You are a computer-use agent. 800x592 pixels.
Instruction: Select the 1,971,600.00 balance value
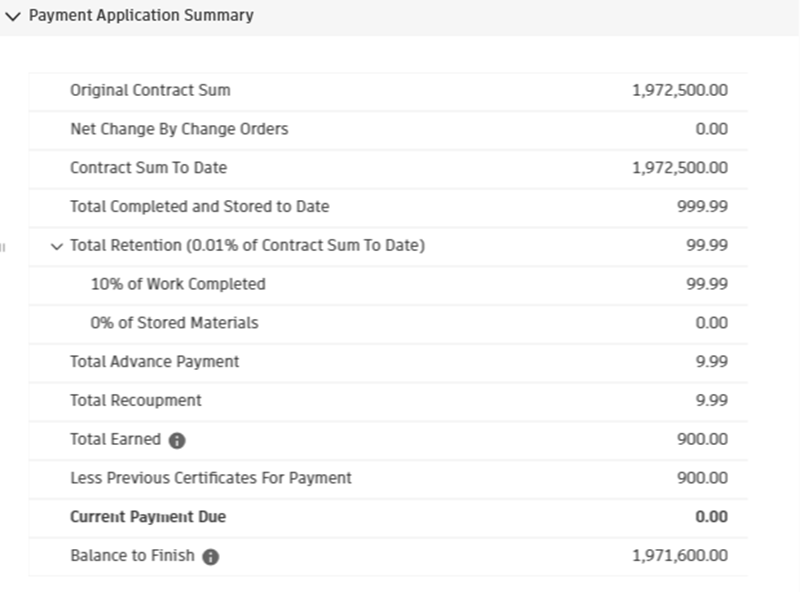pyautogui.click(x=680, y=556)
